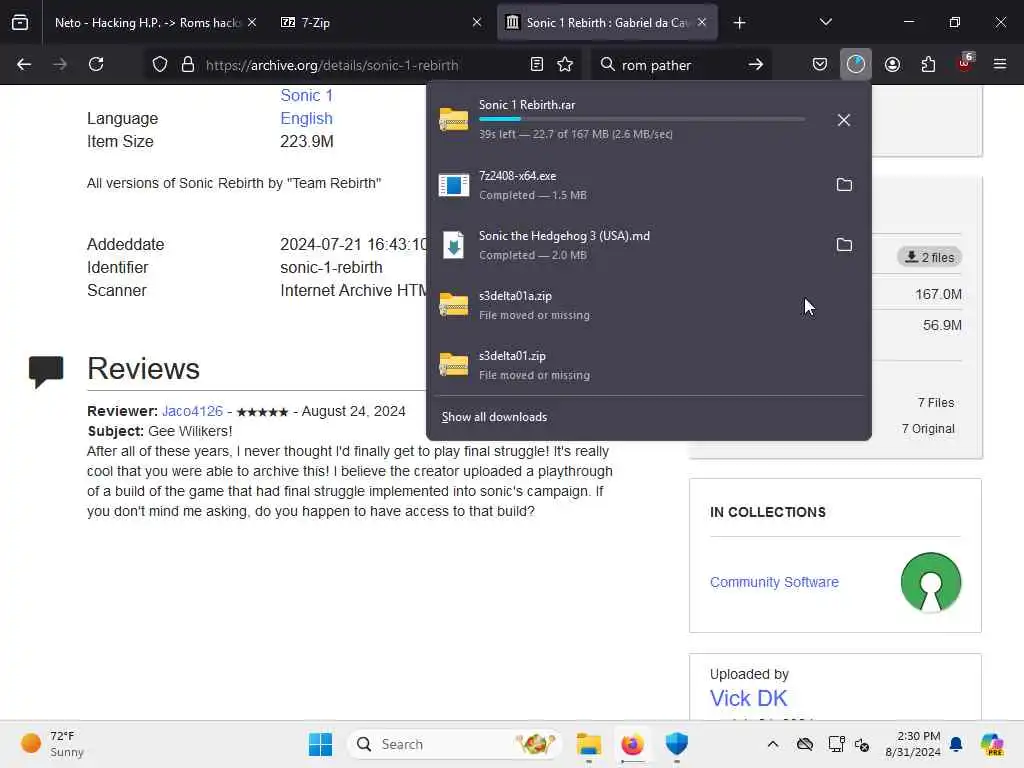This screenshot has width=1024, height=768.
Task: Open weather widget showing 72°F Sunny
Action: pyautogui.click(x=52, y=744)
